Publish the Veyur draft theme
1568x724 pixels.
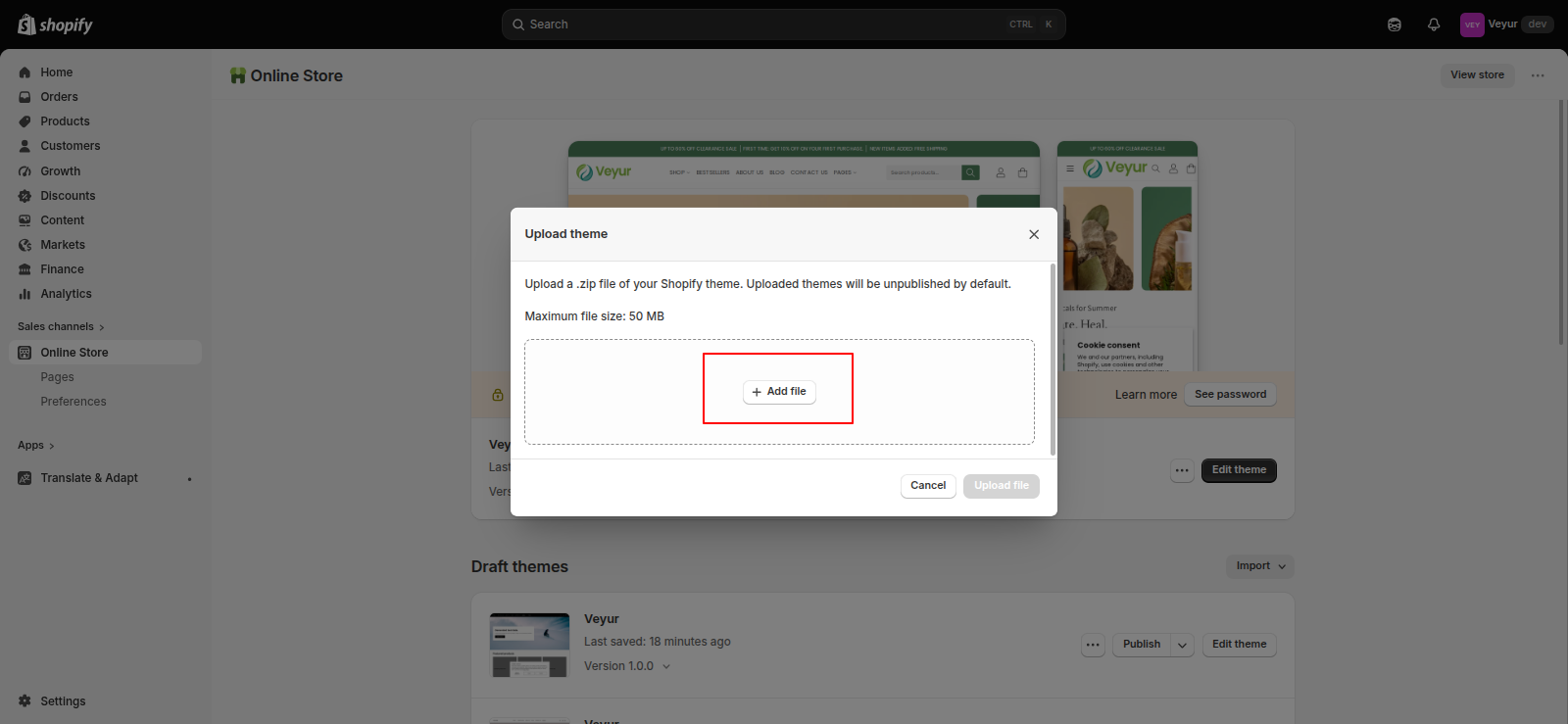(1142, 645)
